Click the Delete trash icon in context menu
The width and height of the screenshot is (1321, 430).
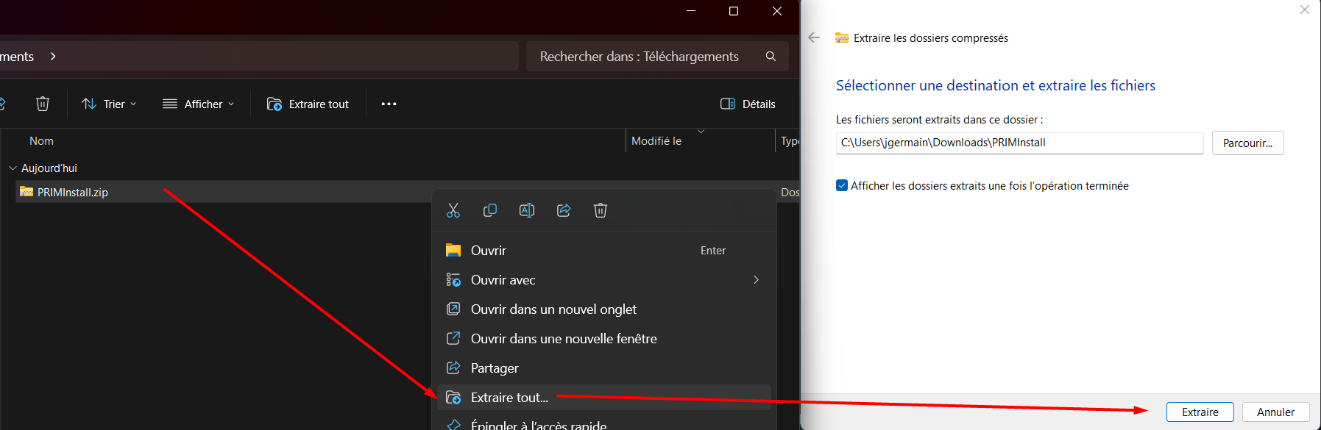(x=600, y=210)
